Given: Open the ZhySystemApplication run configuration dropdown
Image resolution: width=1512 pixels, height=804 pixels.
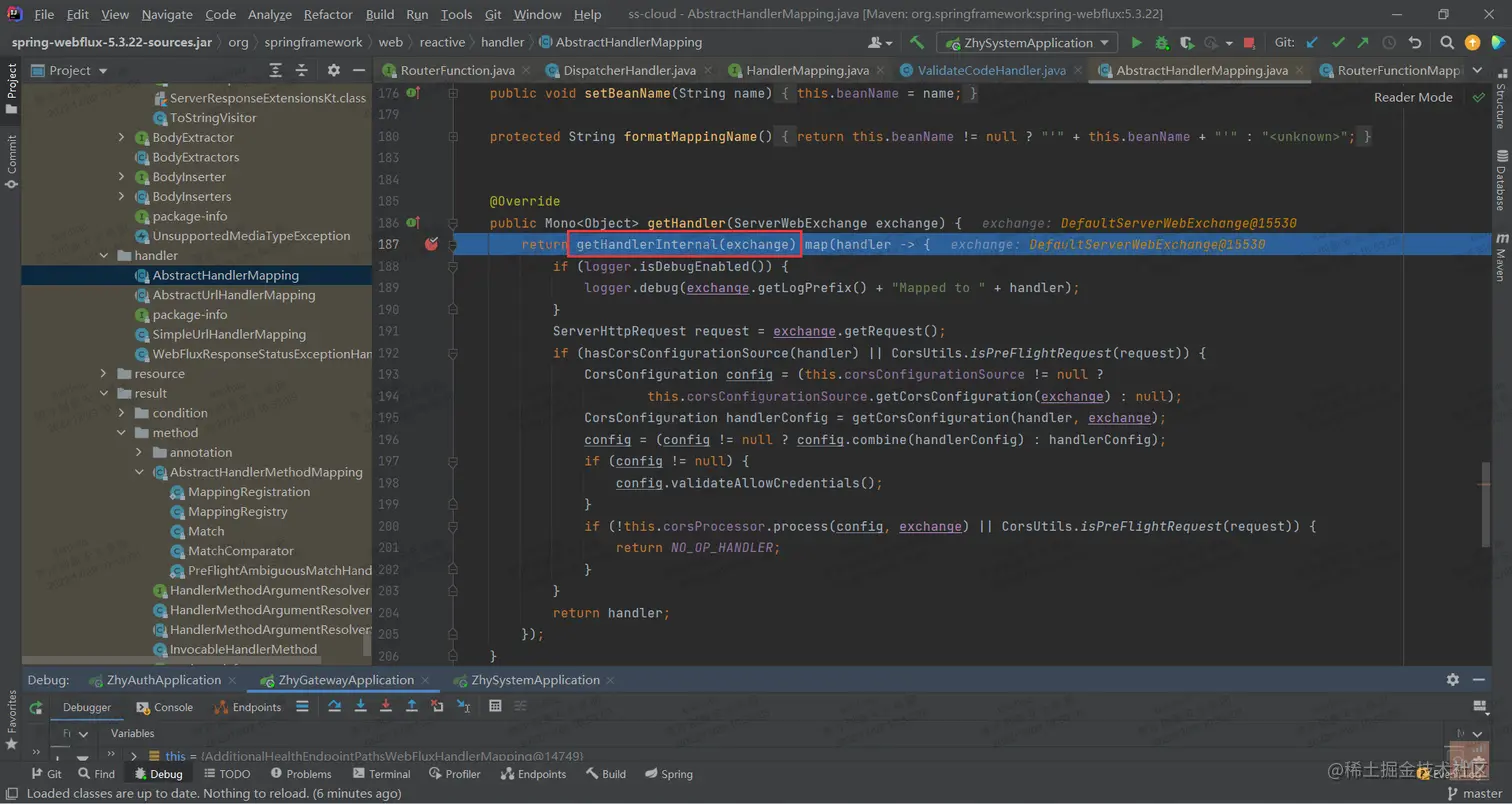Looking at the screenshot, I should coord(1027,43).
